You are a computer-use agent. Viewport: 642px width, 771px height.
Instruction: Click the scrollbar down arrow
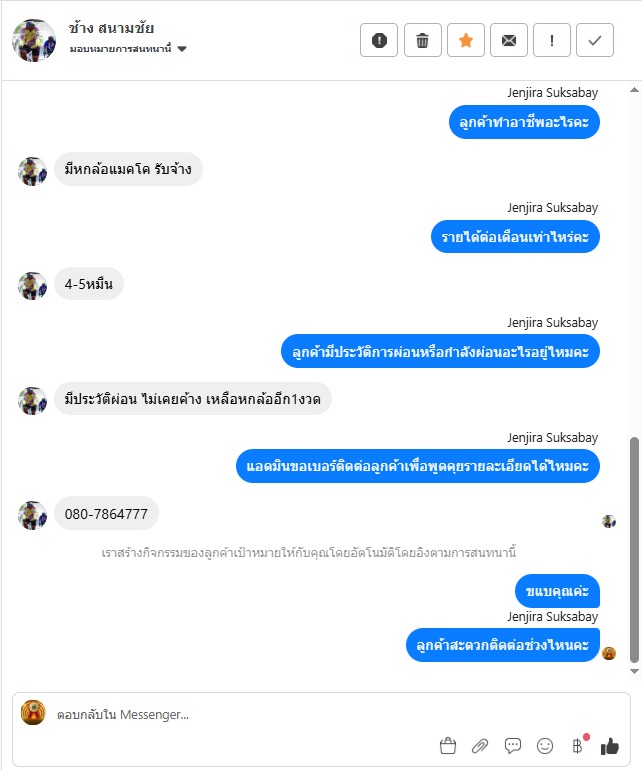point(634,671)
